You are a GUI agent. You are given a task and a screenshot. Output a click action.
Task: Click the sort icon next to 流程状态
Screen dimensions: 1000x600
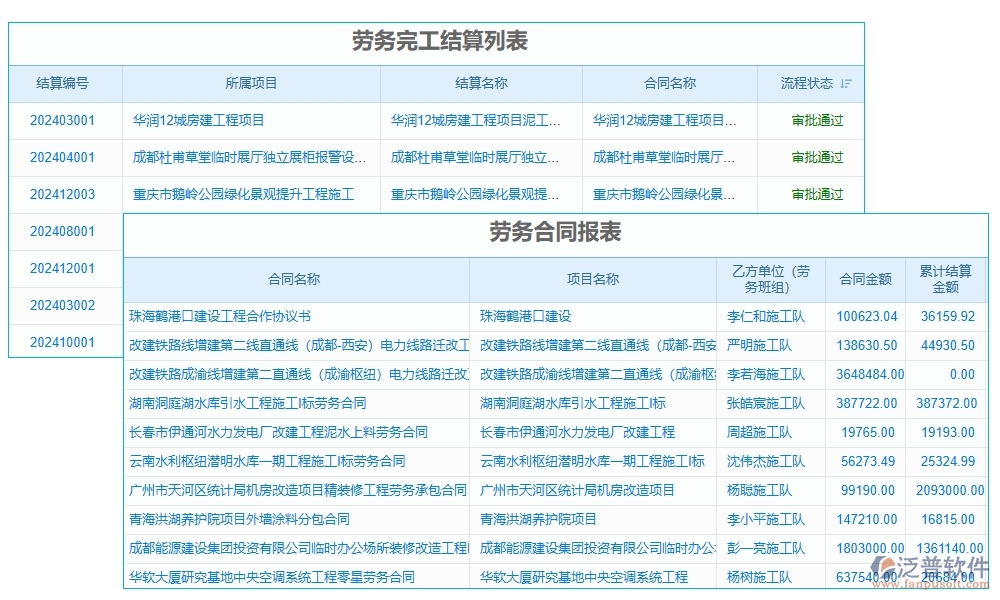[x=846, y=83]
